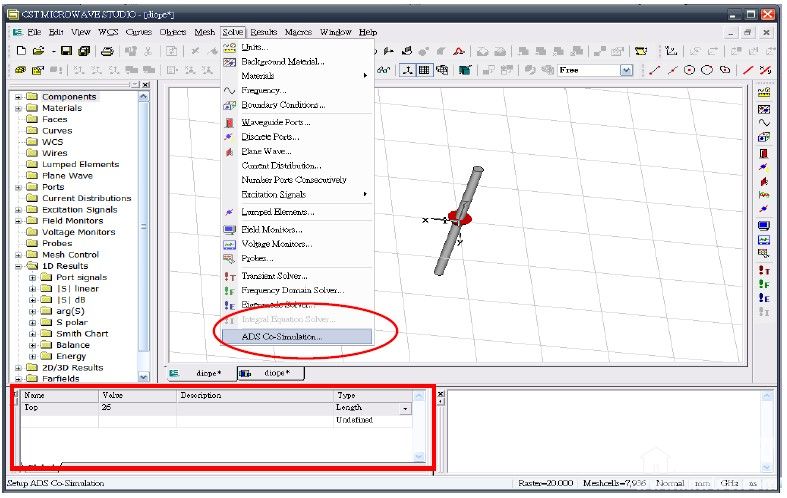Click the parameter value cell 25

(138, 408)
